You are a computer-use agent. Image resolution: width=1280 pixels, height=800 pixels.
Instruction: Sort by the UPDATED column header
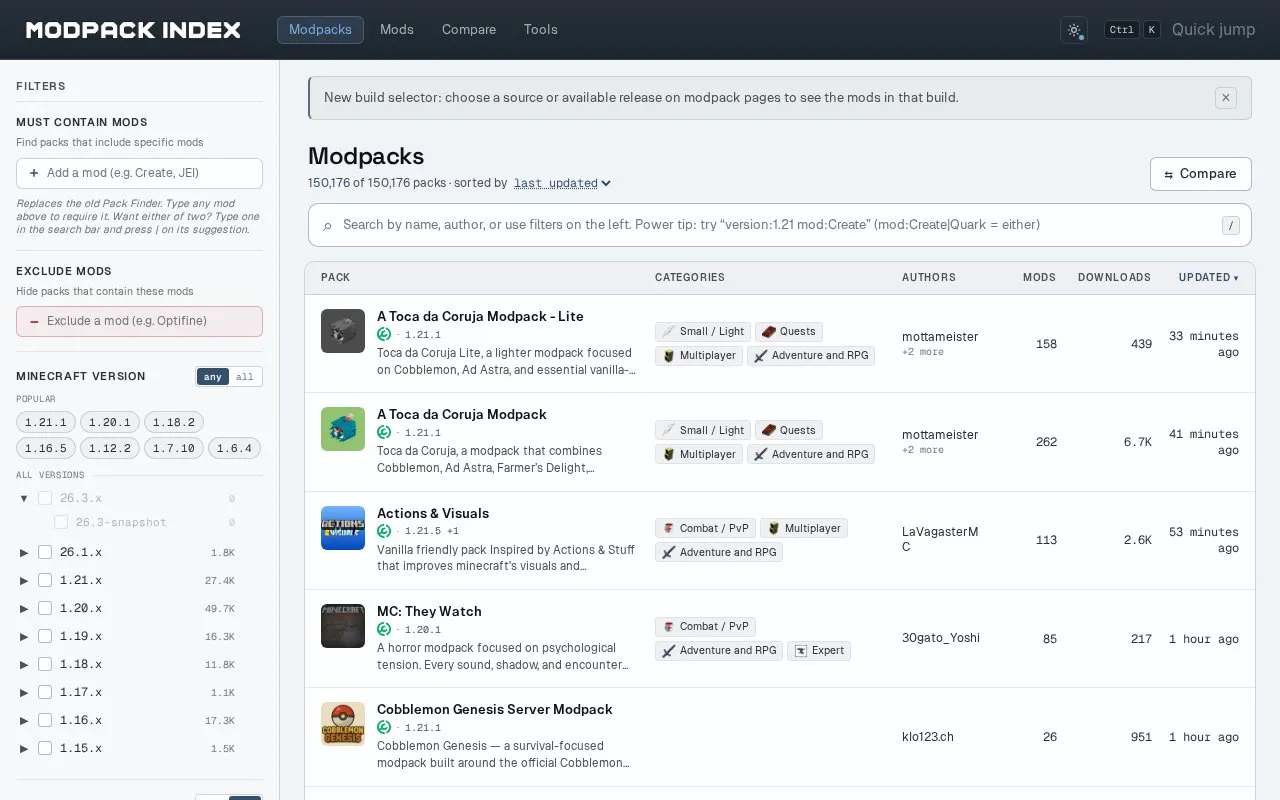(1208, 278)
